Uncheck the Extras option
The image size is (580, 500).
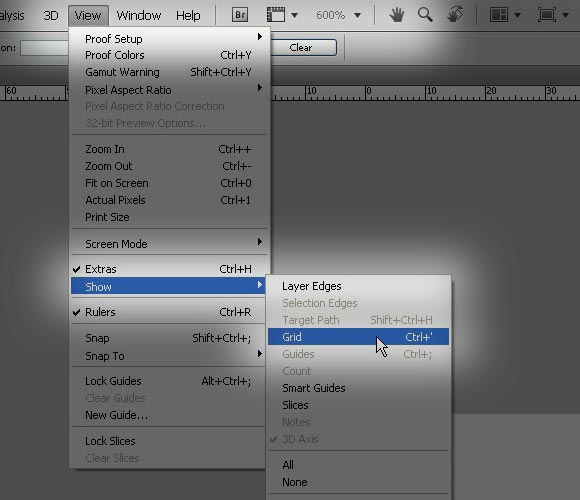tap(169, 269)
